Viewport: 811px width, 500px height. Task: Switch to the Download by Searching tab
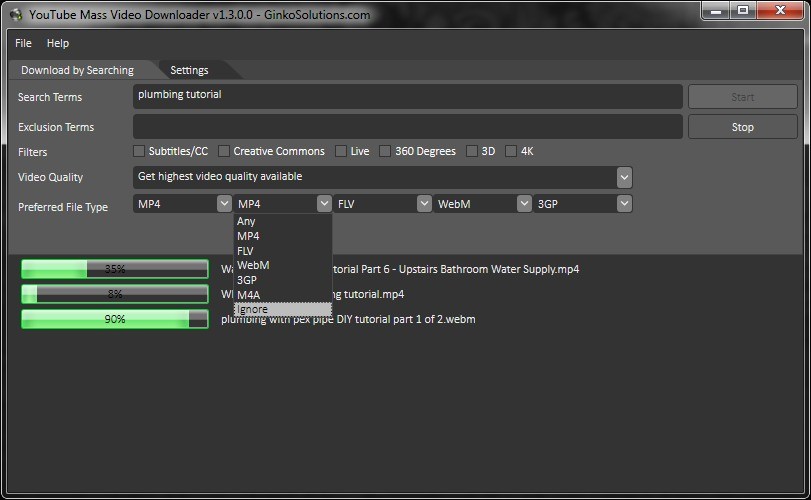(78, 70)
